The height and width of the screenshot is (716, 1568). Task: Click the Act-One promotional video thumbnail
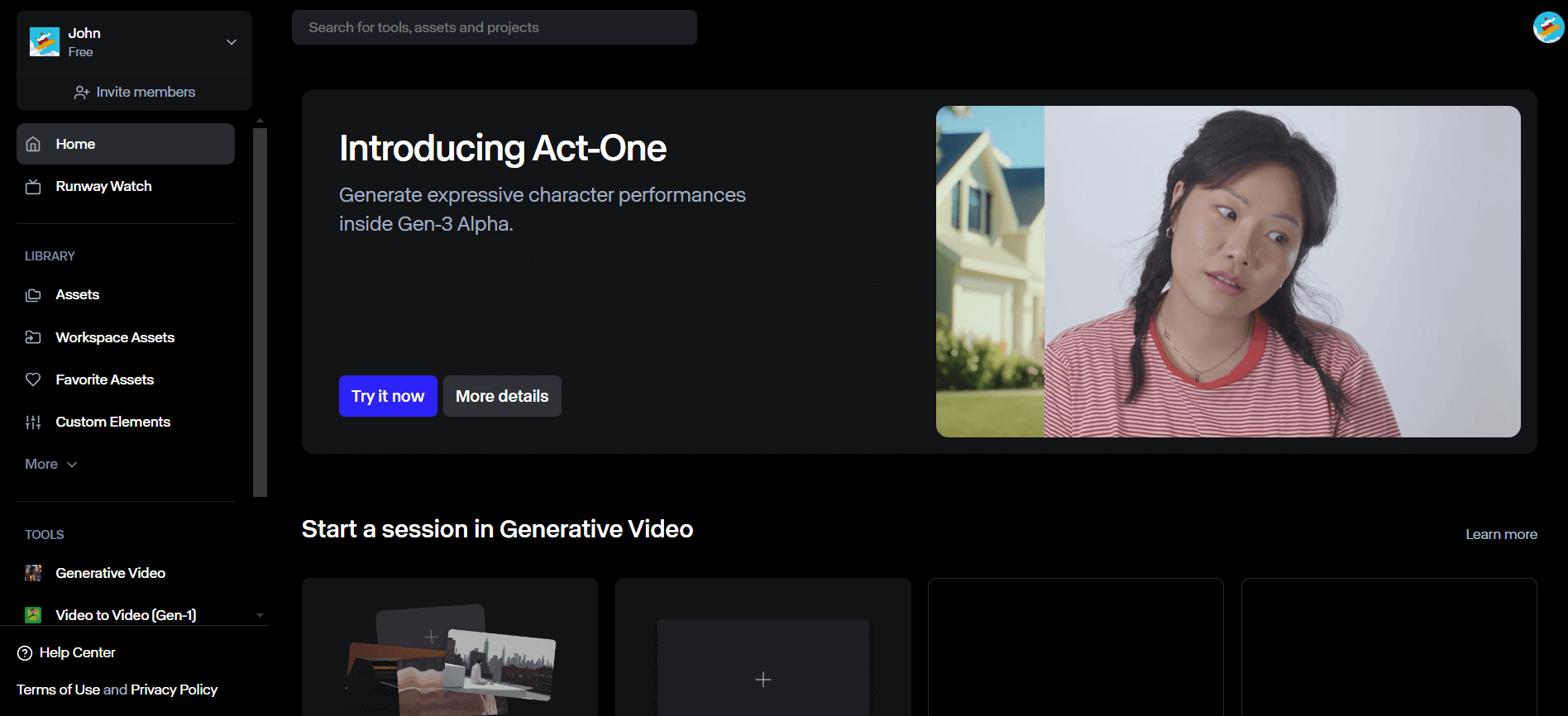tap(1227, 271)
